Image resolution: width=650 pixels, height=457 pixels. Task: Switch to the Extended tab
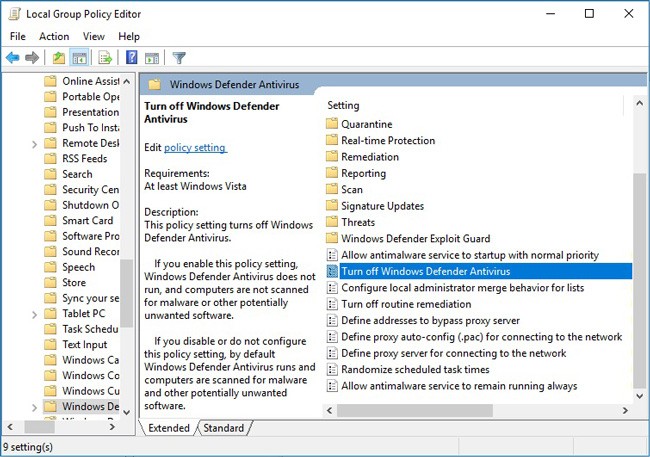click(x=169, y=428)
